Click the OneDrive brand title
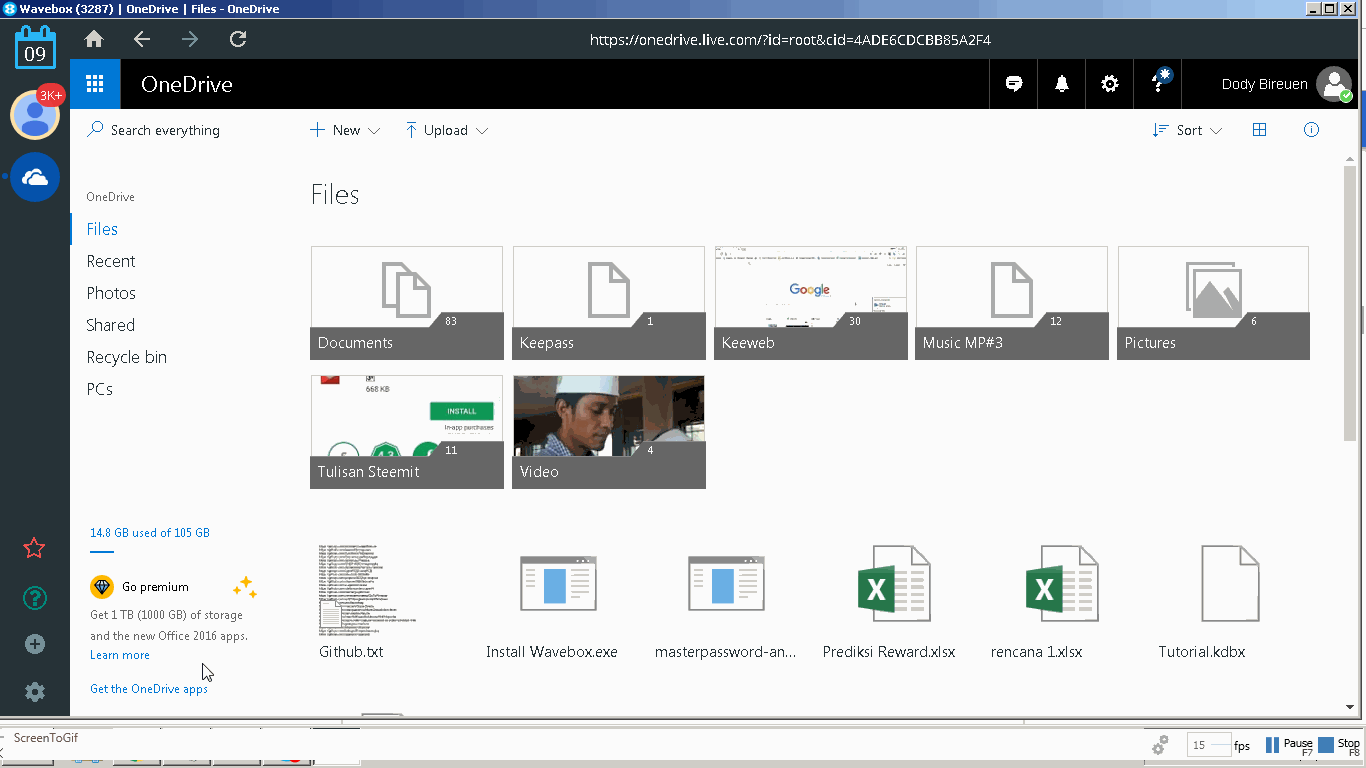The image size is (1366, 768). (x=187, y=84)
